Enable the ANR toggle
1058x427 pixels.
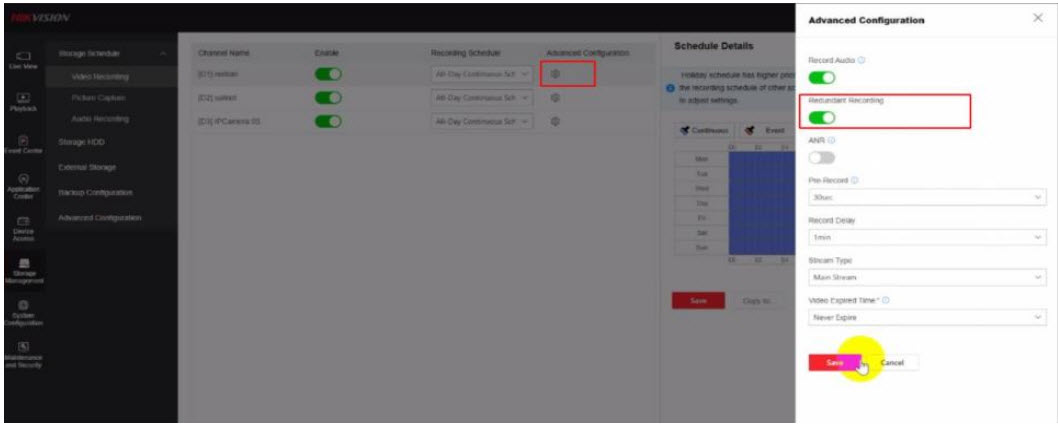click(822, 156)
